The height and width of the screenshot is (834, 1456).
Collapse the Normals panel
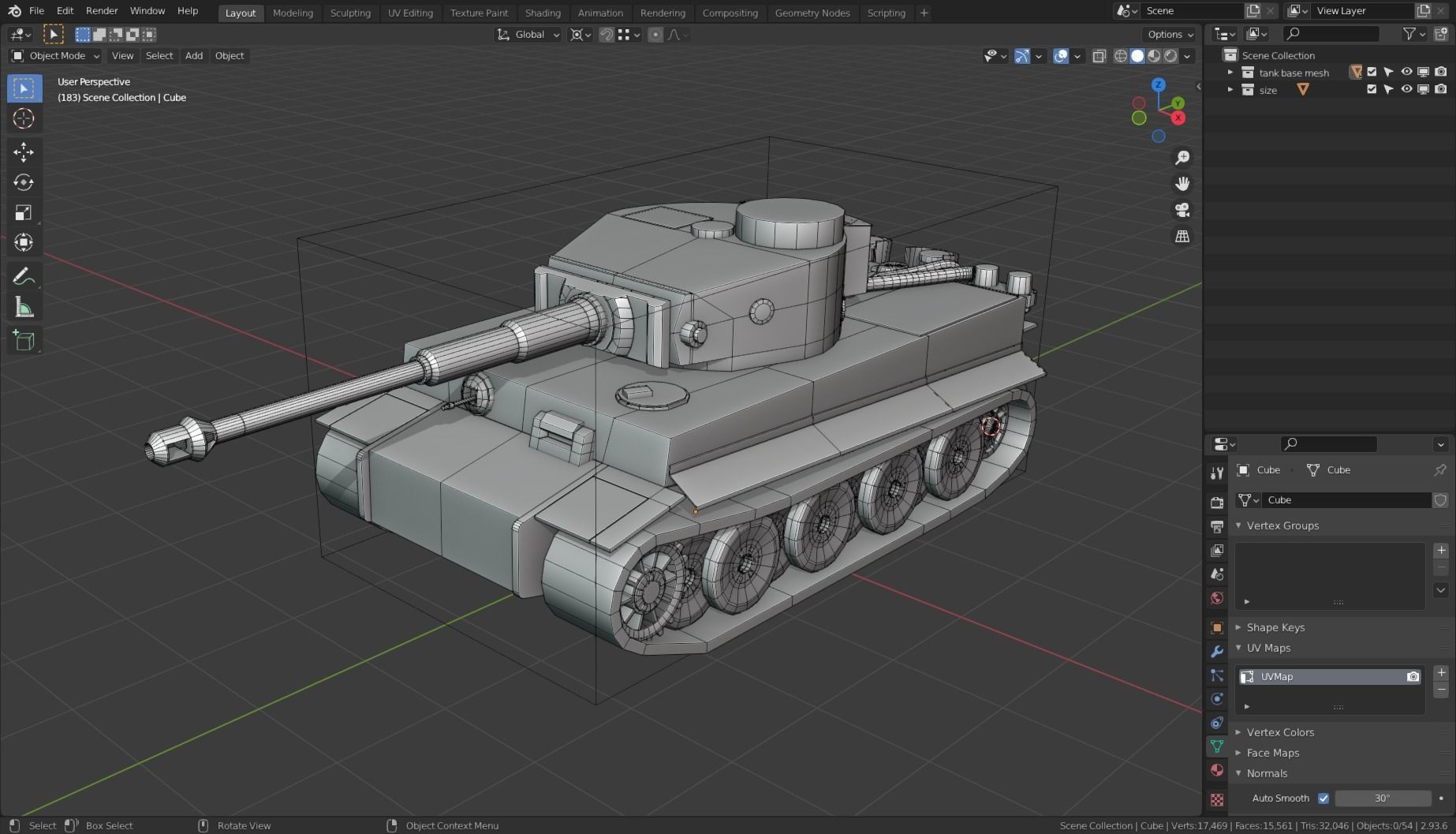point(1267,773)
